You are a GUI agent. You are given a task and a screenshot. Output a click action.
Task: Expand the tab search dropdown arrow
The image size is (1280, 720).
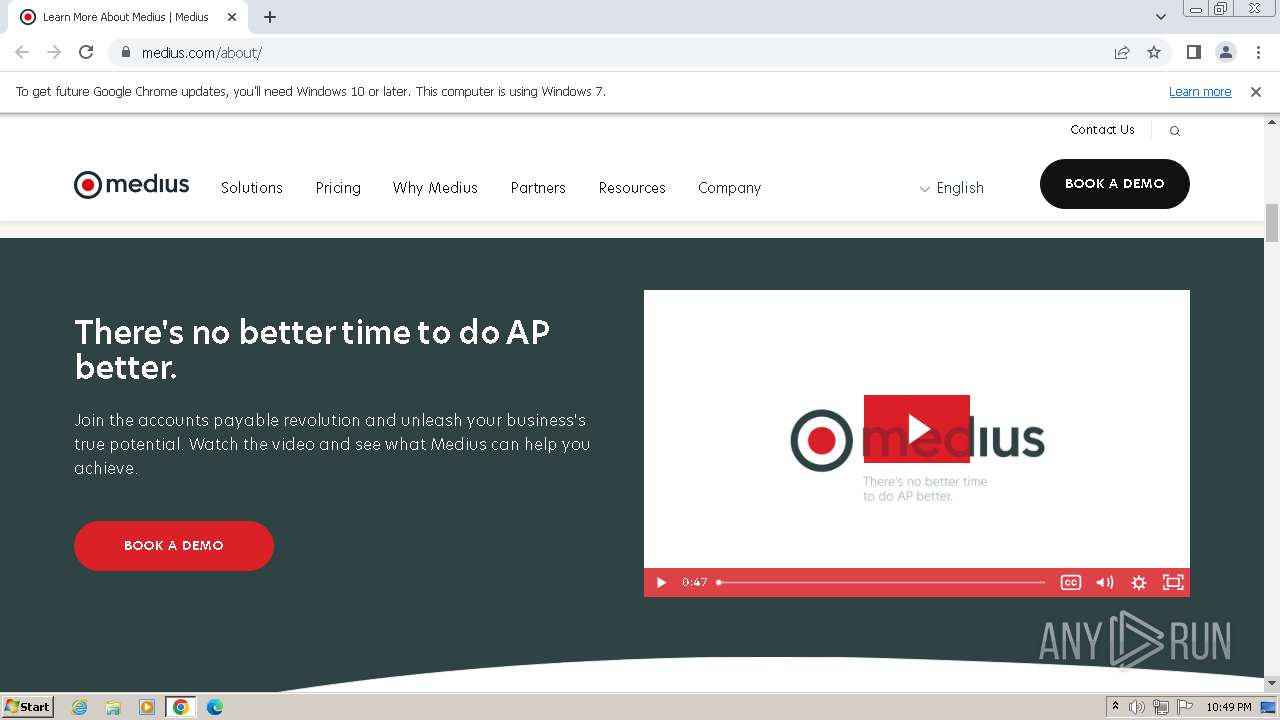(1161, 17)
